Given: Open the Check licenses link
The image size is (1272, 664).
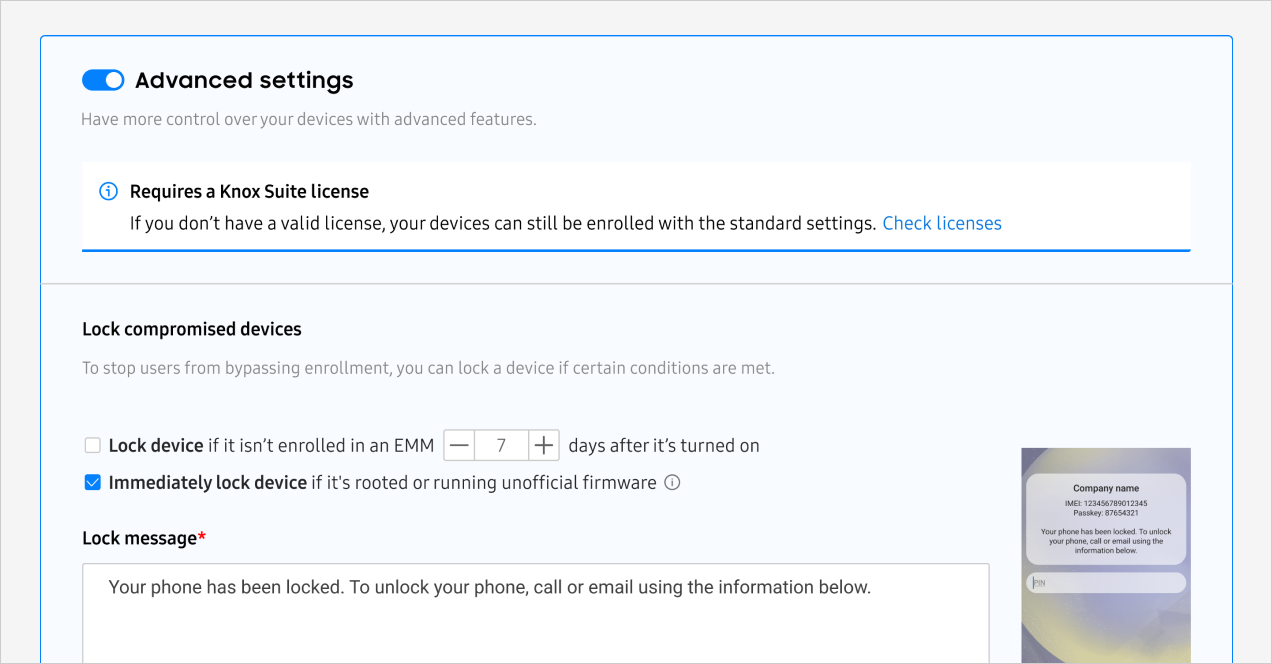Looking at the screenshot, I should coord(941,223).
